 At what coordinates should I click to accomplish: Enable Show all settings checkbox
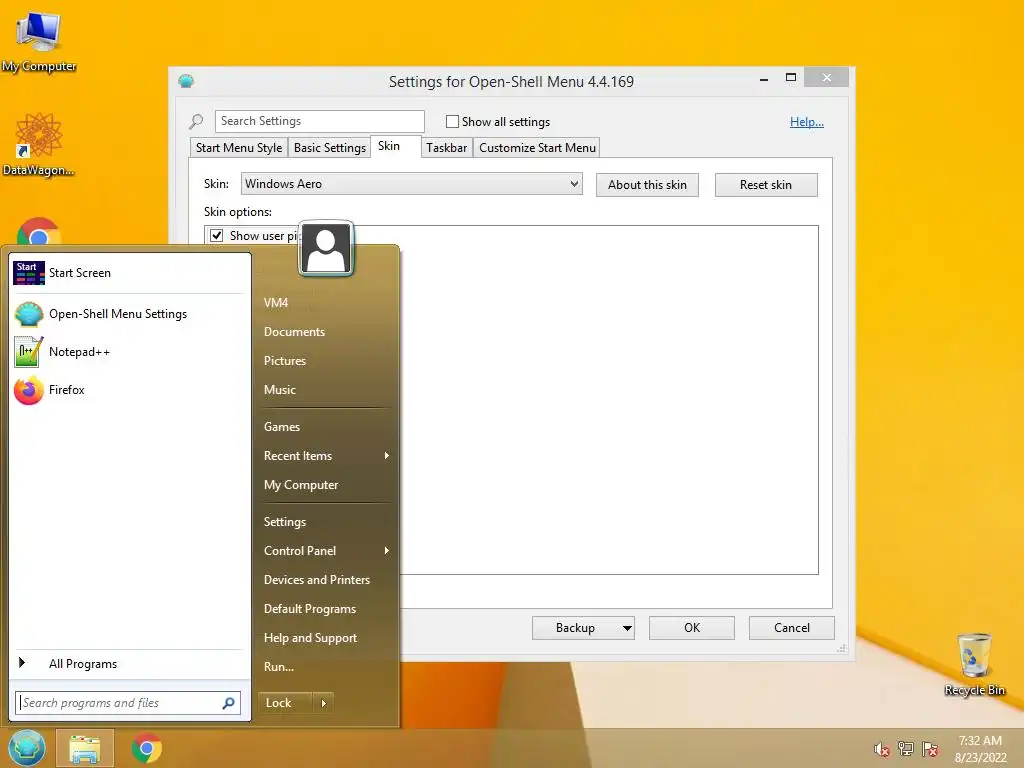(452, 121)
